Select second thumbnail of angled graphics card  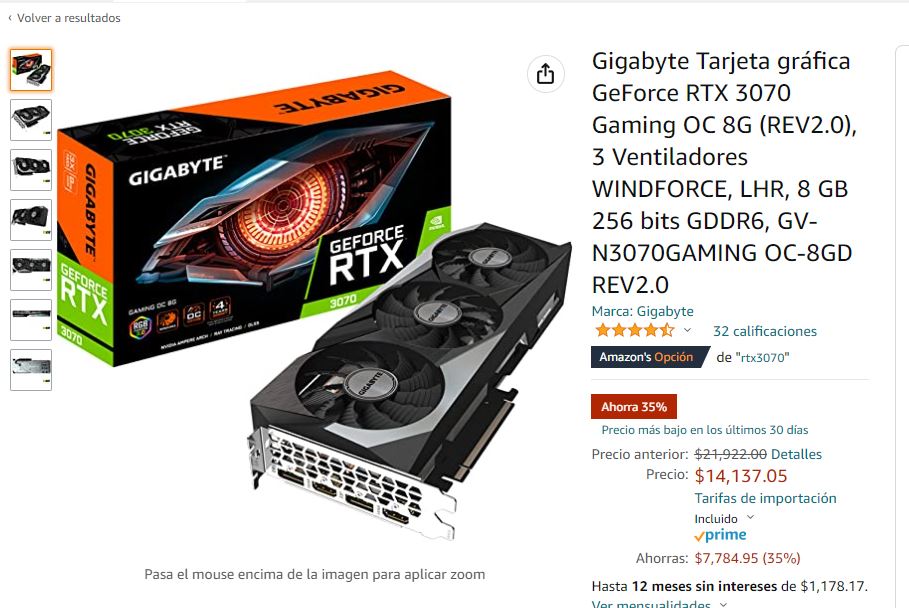31,120
